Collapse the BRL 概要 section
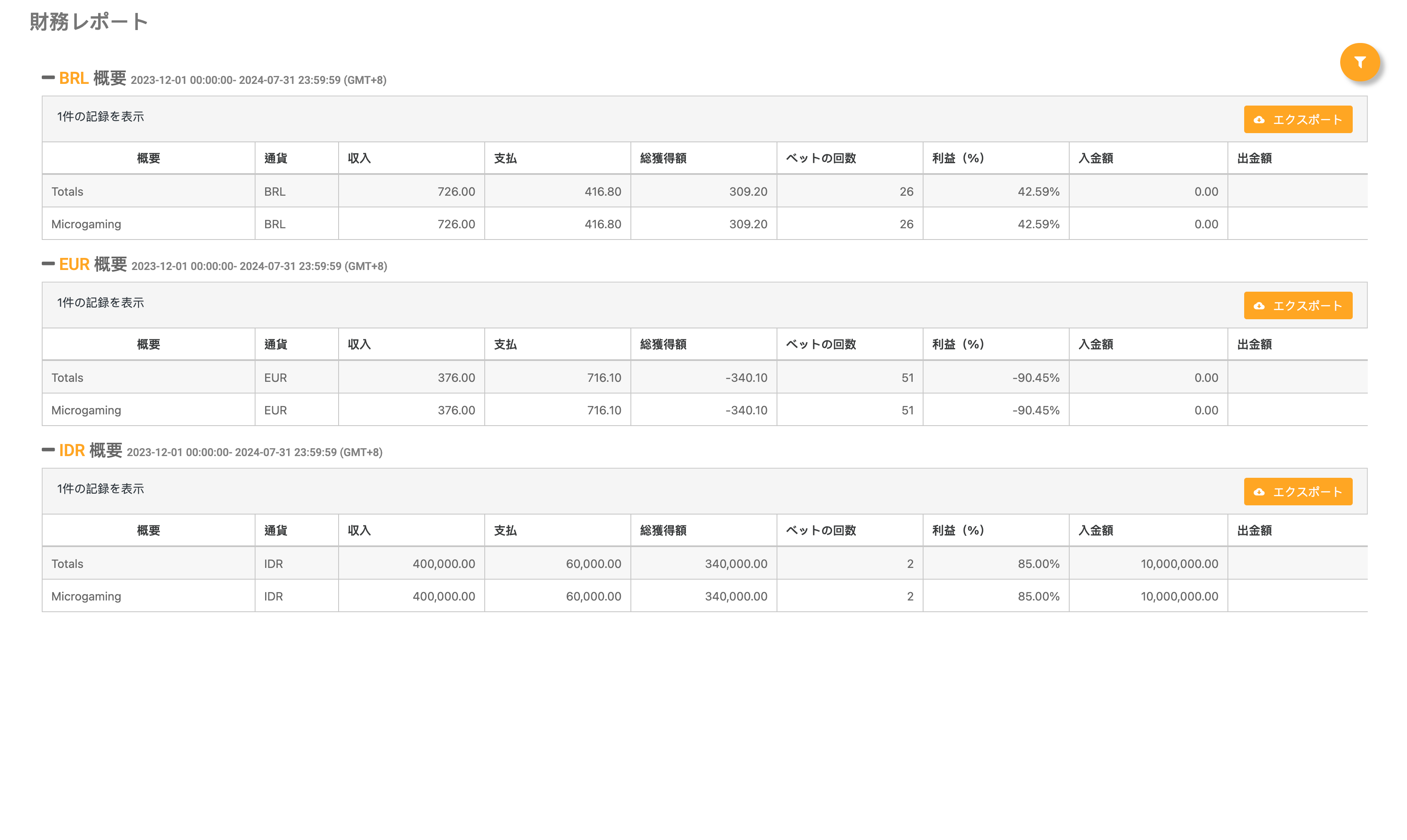 coord(48,78)
